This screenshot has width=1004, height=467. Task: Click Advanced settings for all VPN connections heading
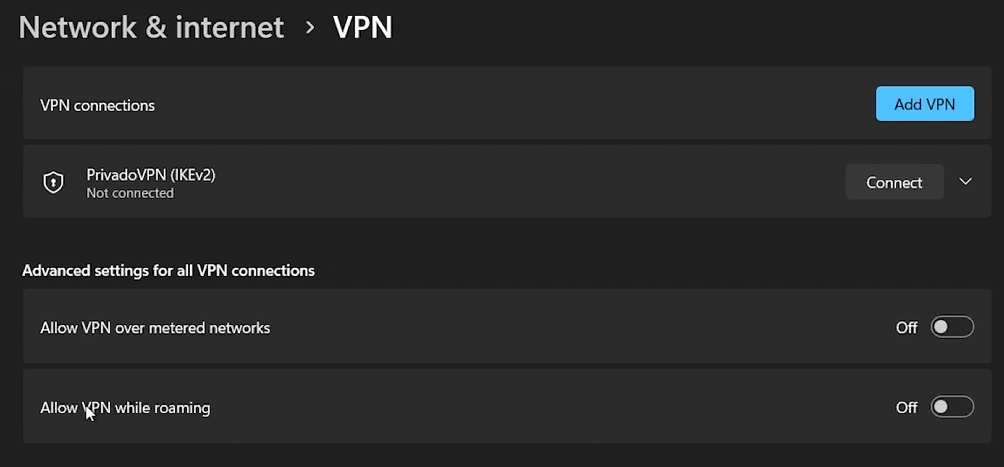168,270
